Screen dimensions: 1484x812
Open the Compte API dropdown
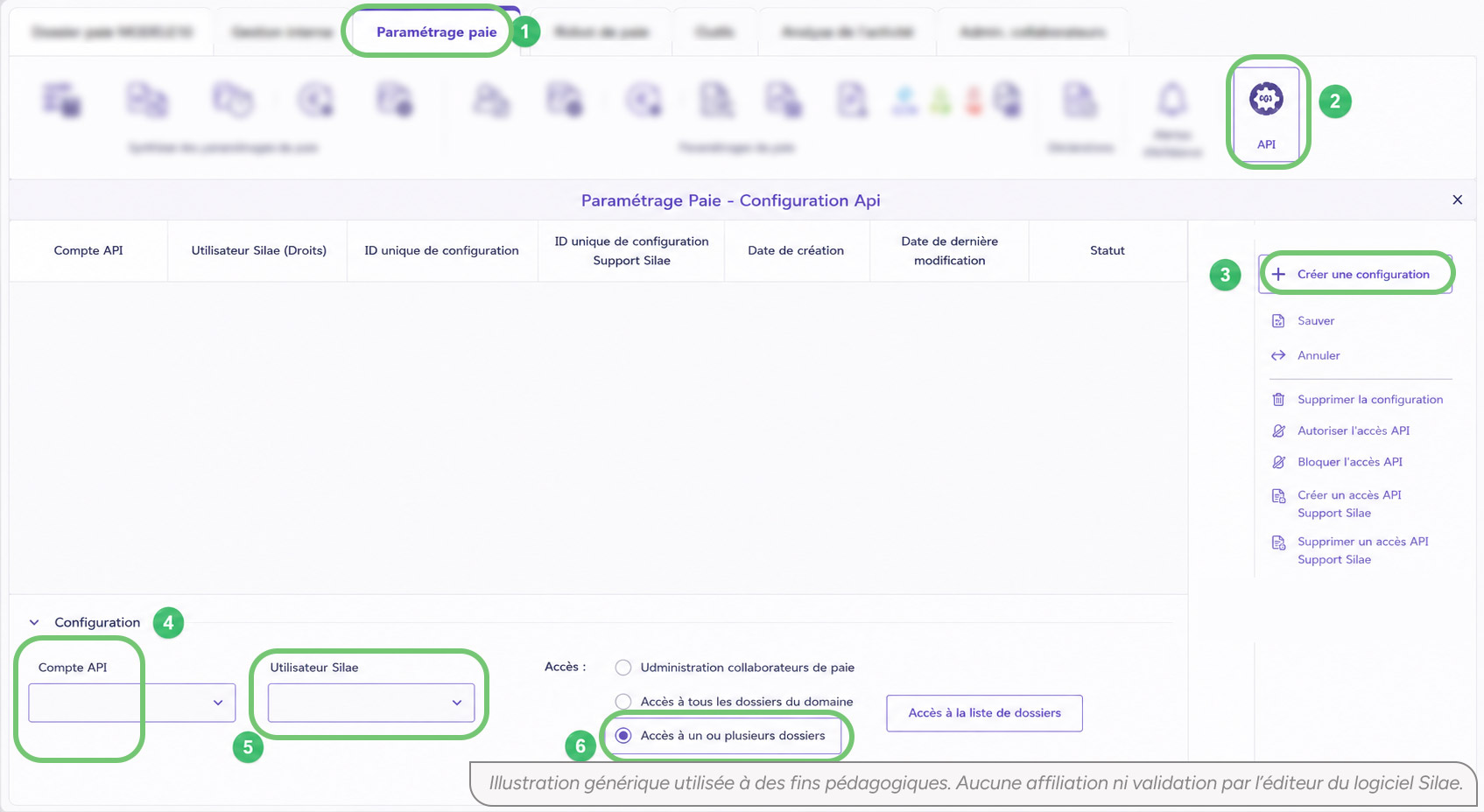132,703
